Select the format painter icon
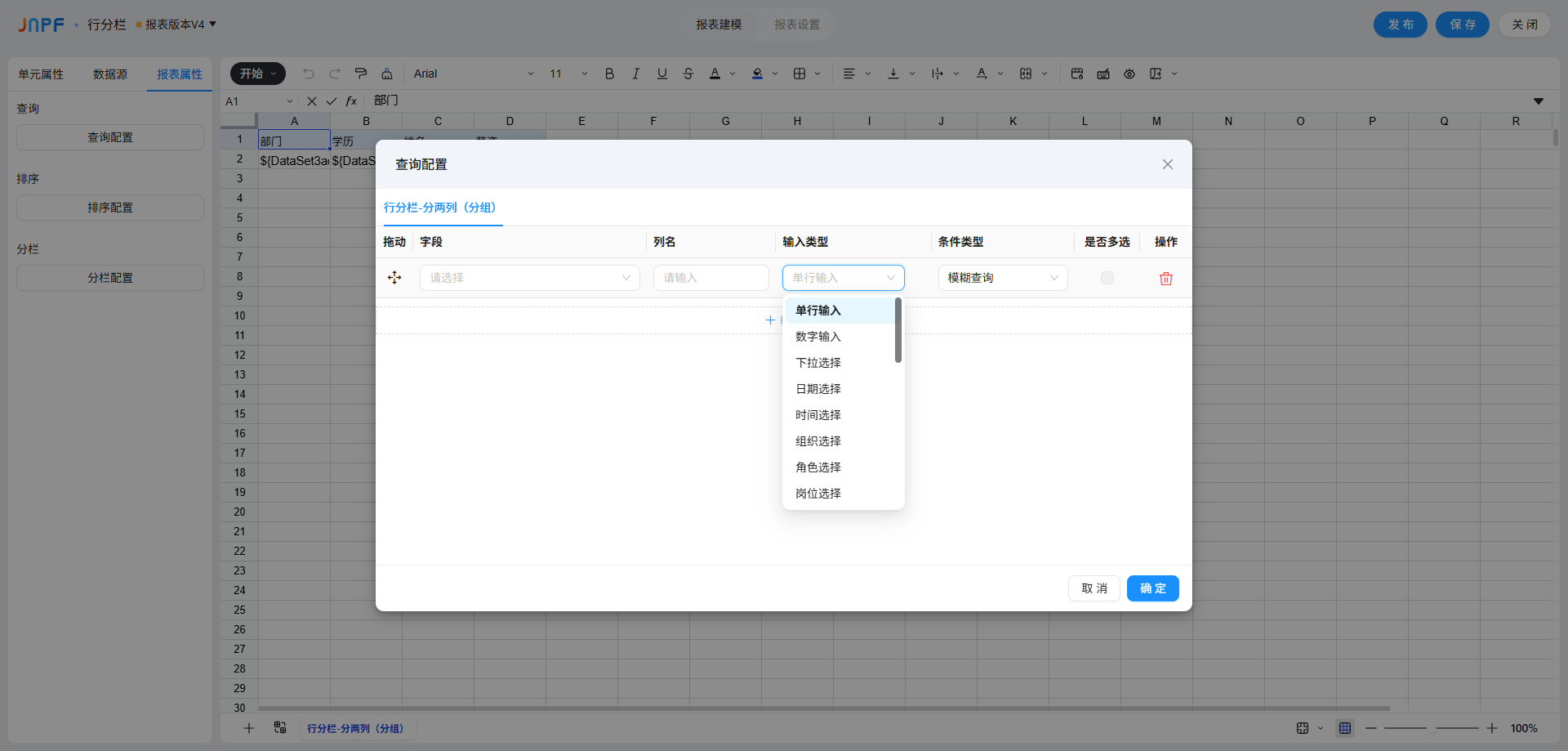1568x751 pixels. 361,74
